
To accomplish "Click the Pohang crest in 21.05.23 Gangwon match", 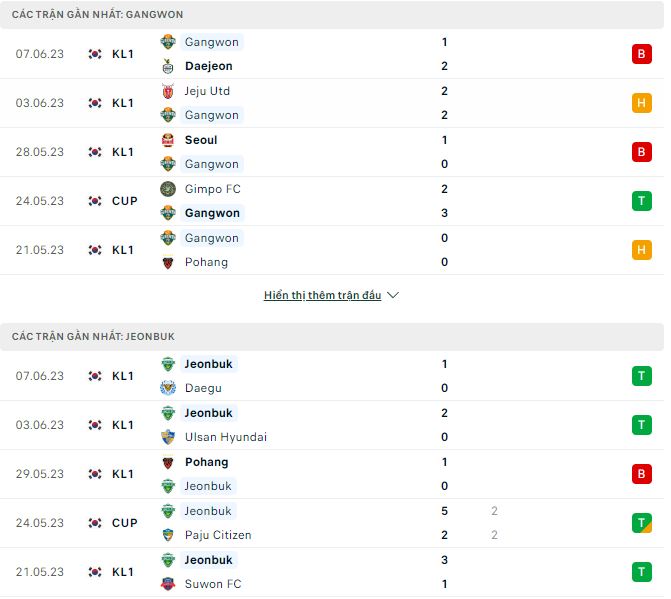I will 168,262.
